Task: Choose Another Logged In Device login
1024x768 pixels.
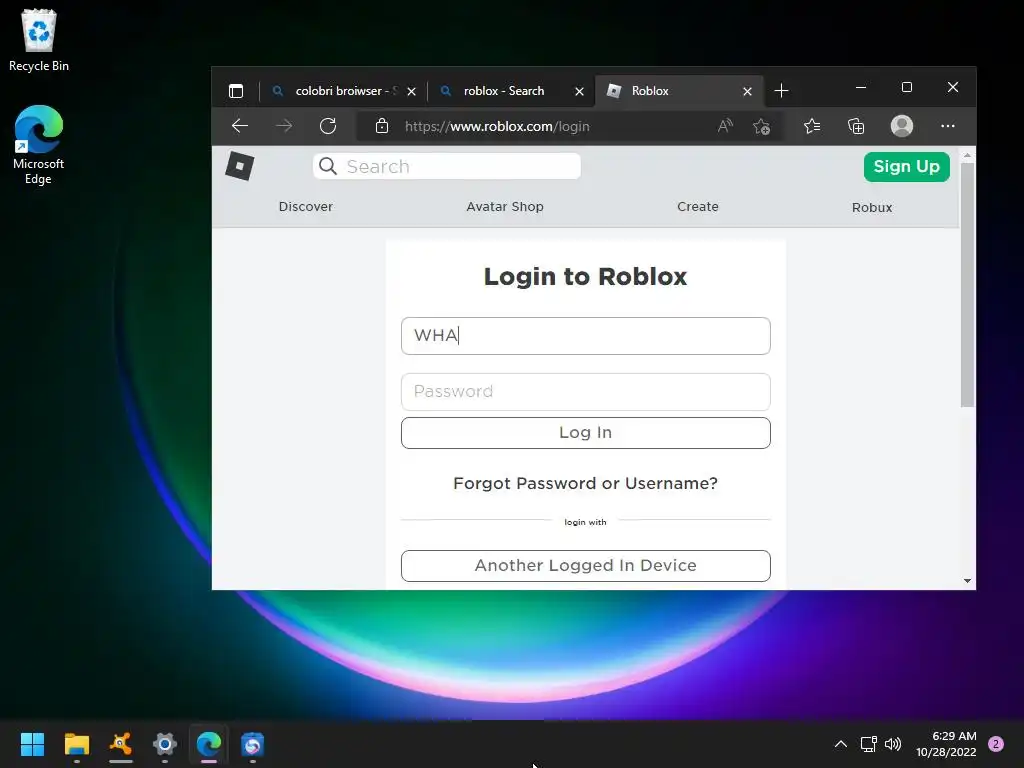Action: (x=586, y=566)
